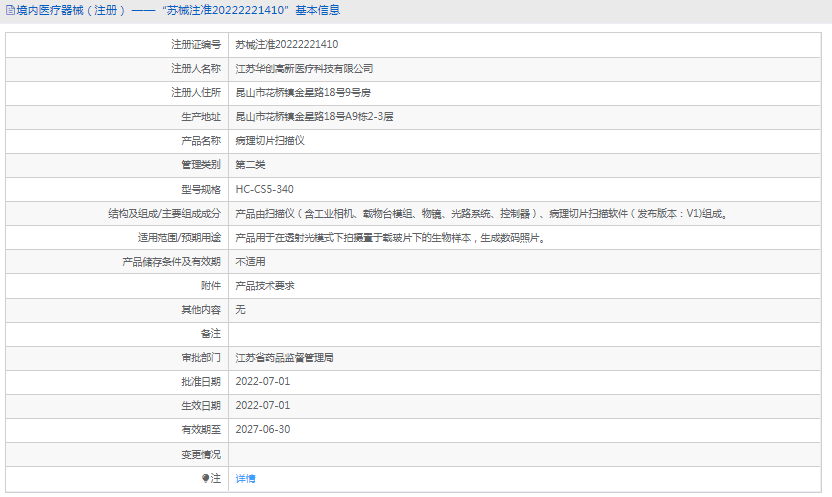Select the 生效日期 value 2022-07-01
832x497 pixels.
263,406
